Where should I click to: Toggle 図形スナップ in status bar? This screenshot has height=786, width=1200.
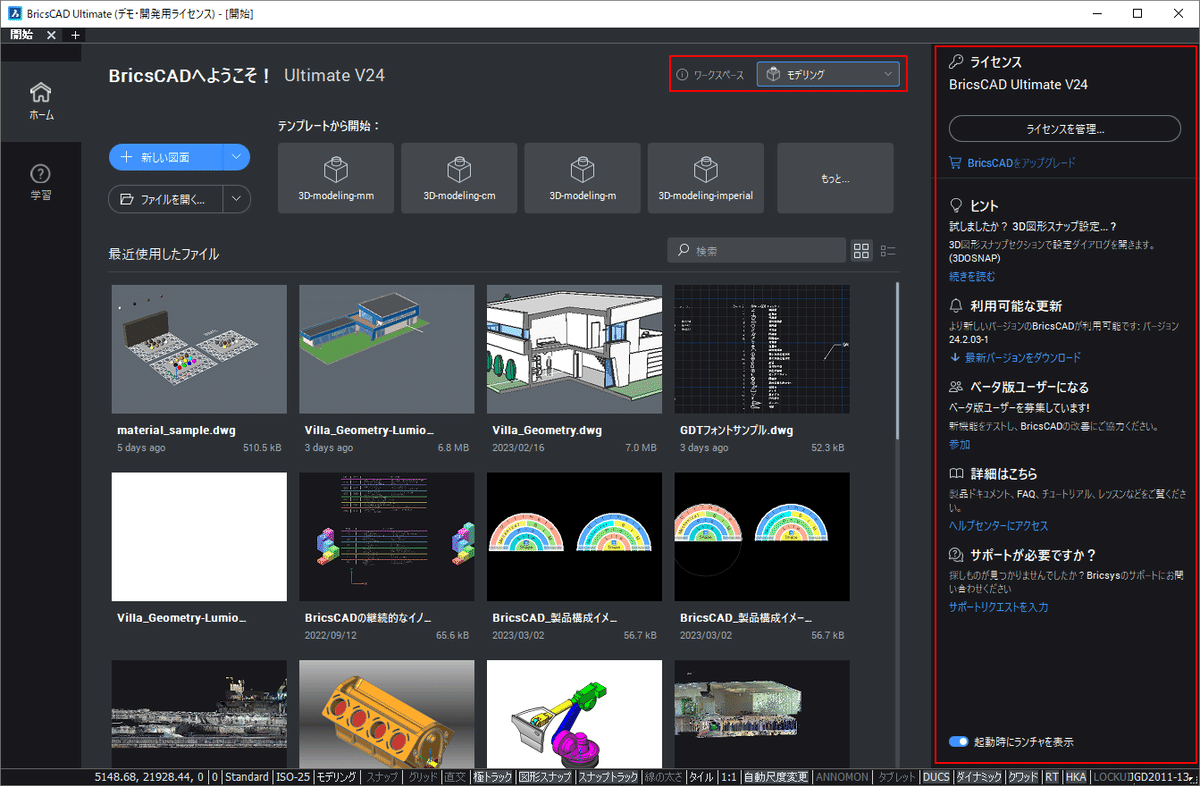tap(545, 777)
